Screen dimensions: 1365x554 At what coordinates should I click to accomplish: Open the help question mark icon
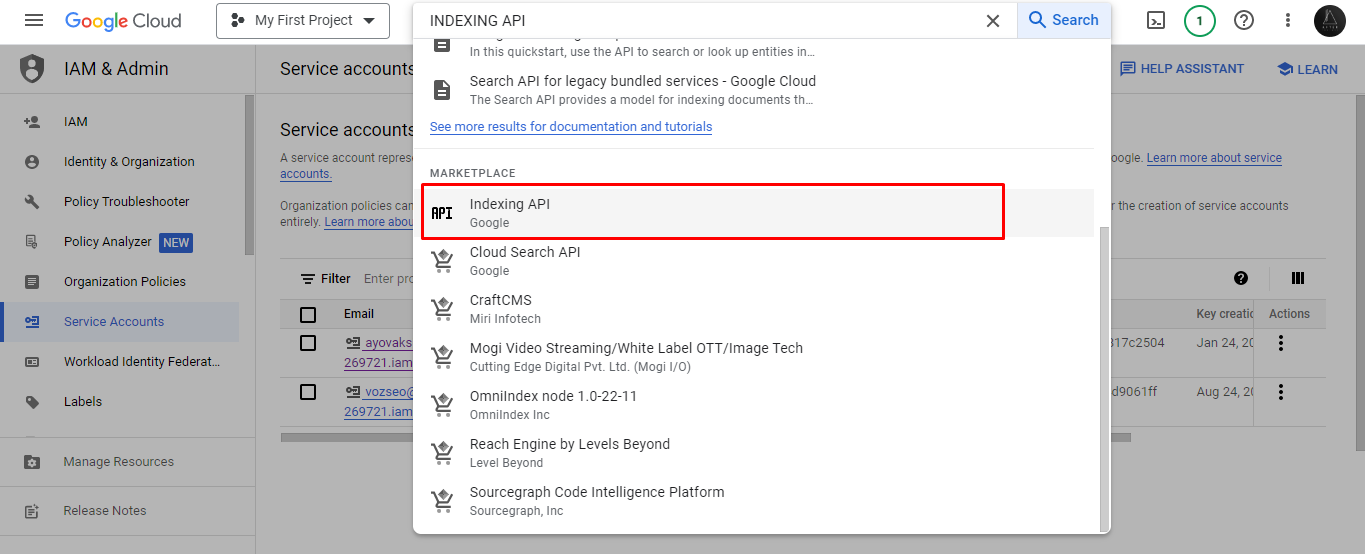[x=1244, y=20]
